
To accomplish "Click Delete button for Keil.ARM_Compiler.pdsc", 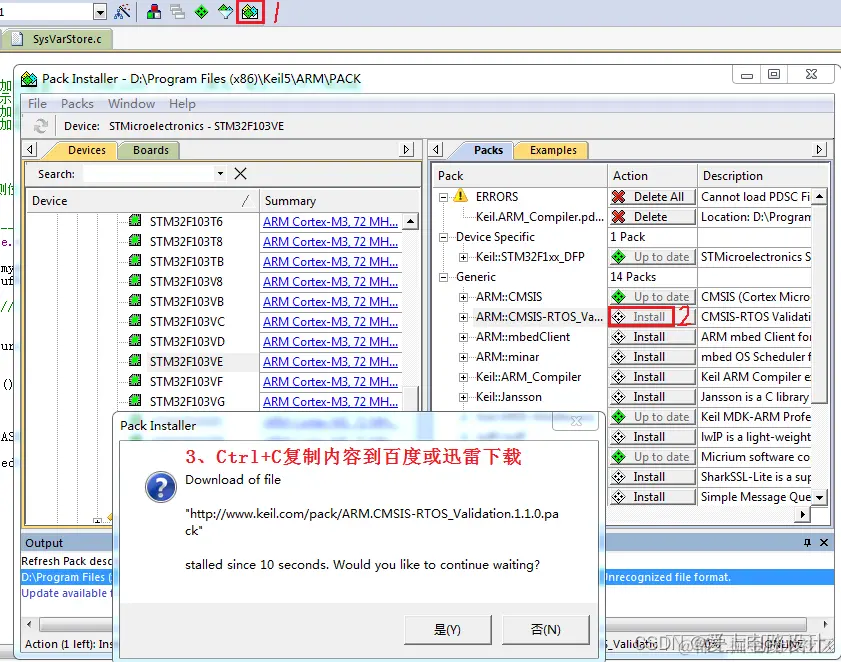I will (x=652, y=217).
